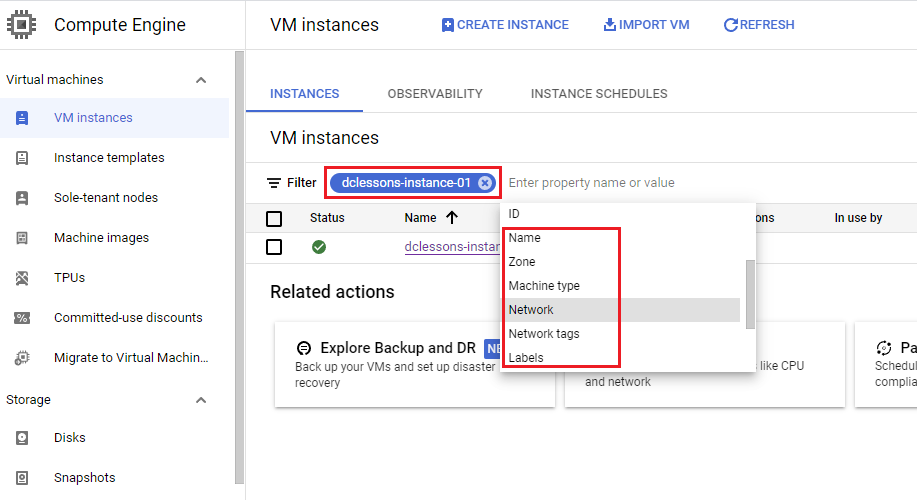
Task: Open VM instances in sidebar
Action: [x=115, y=118]
